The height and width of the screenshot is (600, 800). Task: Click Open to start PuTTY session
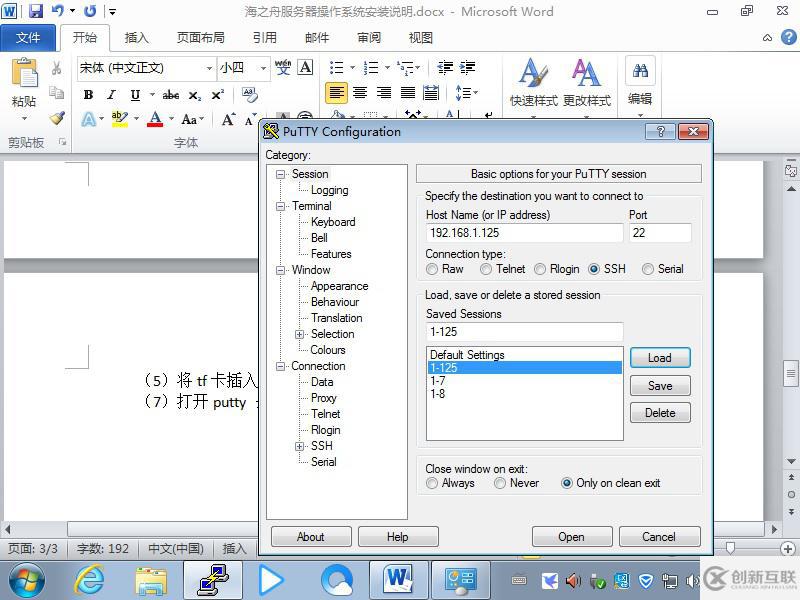tap(571, 537)
